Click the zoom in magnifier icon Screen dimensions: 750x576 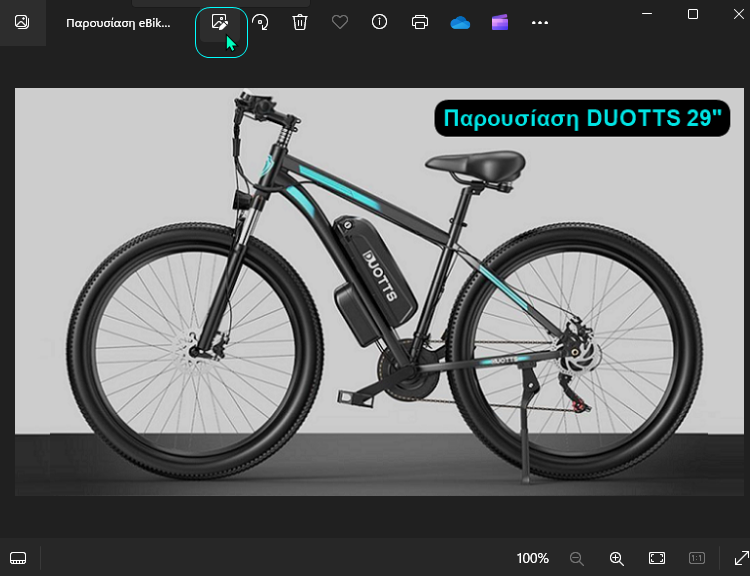[617, 558]
